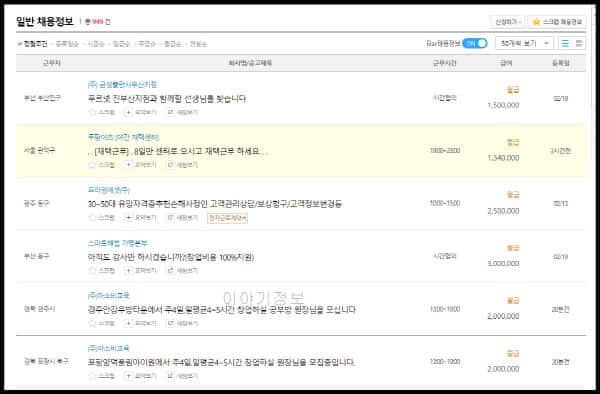Screen dimensions: 600x394
Task: Scrap star for 창업비용 100%지원 posting
Action: point(92,270)
